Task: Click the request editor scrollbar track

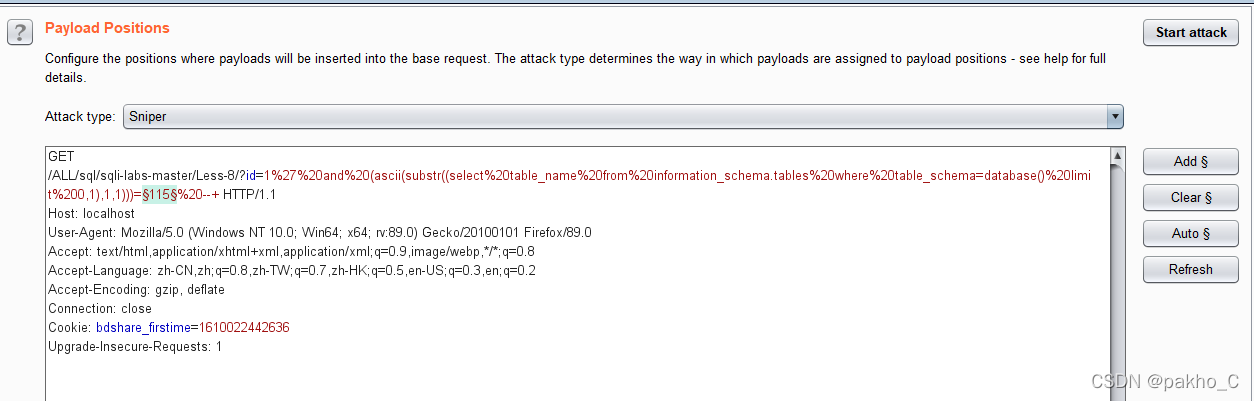Action: click(1117, 285)
